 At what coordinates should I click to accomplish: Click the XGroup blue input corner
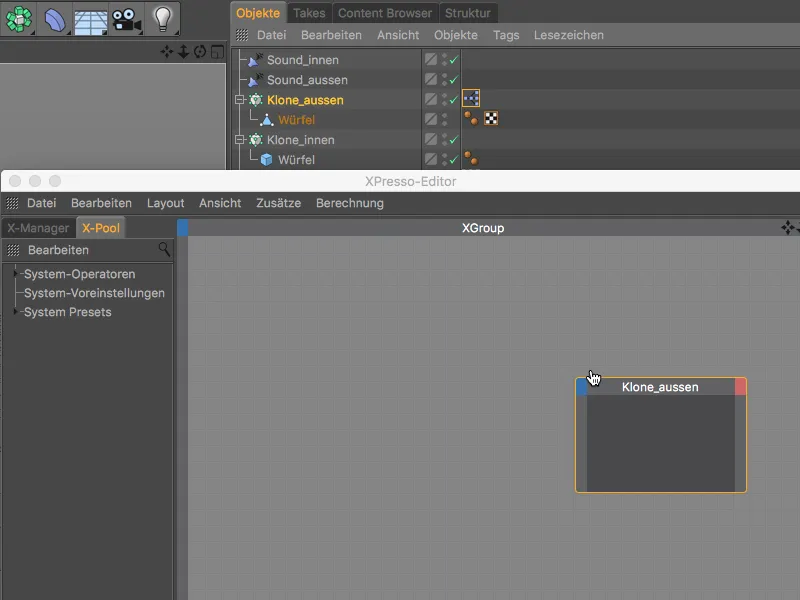183,228
